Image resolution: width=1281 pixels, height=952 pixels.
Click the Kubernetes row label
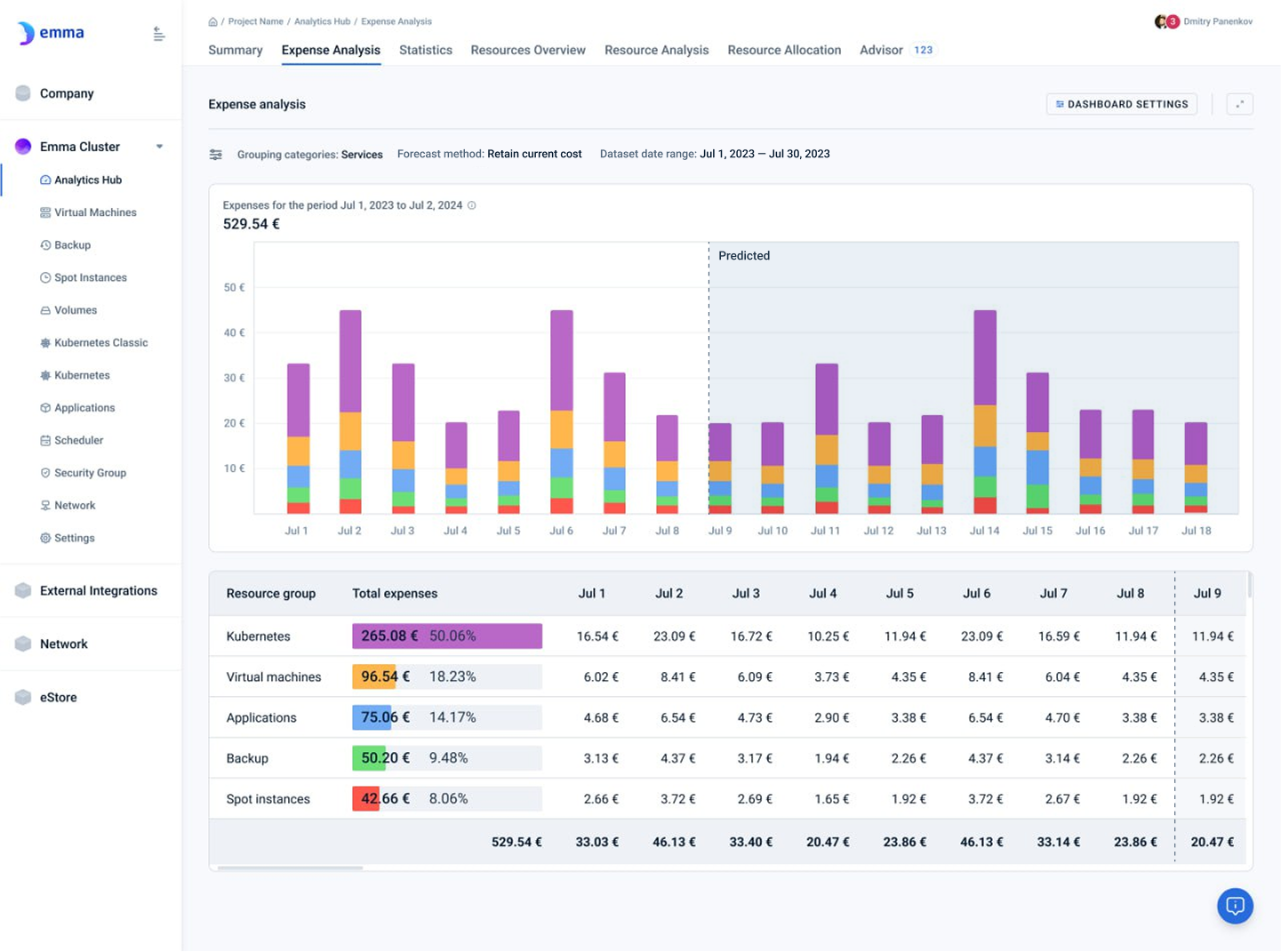click(259, 636)
